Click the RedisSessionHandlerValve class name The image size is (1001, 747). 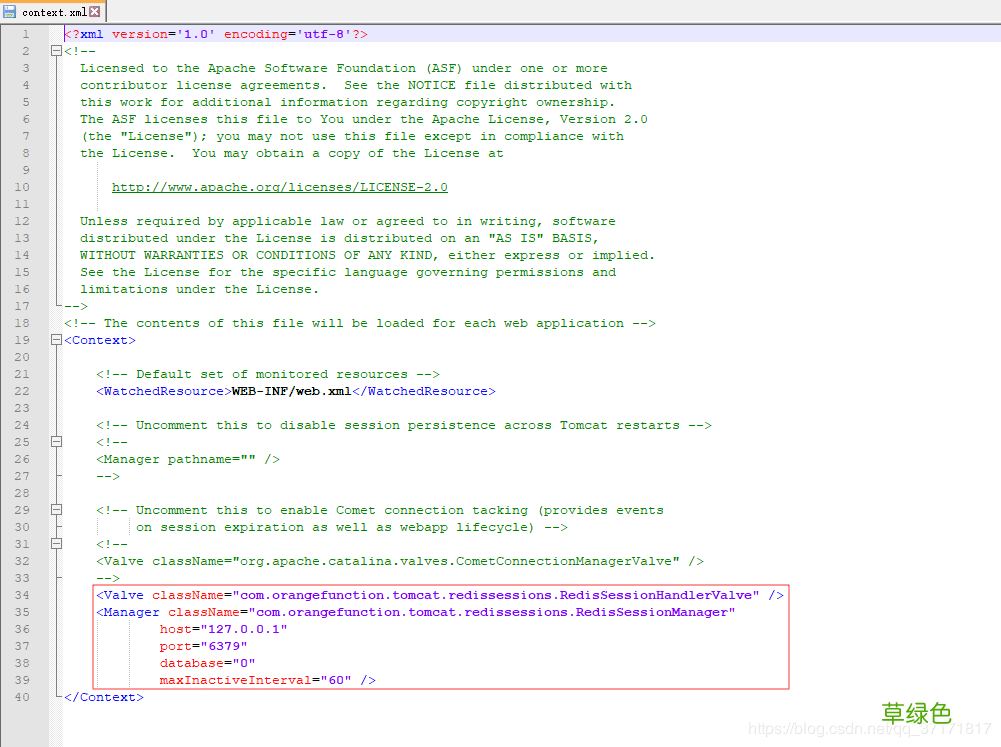[656, 595]
